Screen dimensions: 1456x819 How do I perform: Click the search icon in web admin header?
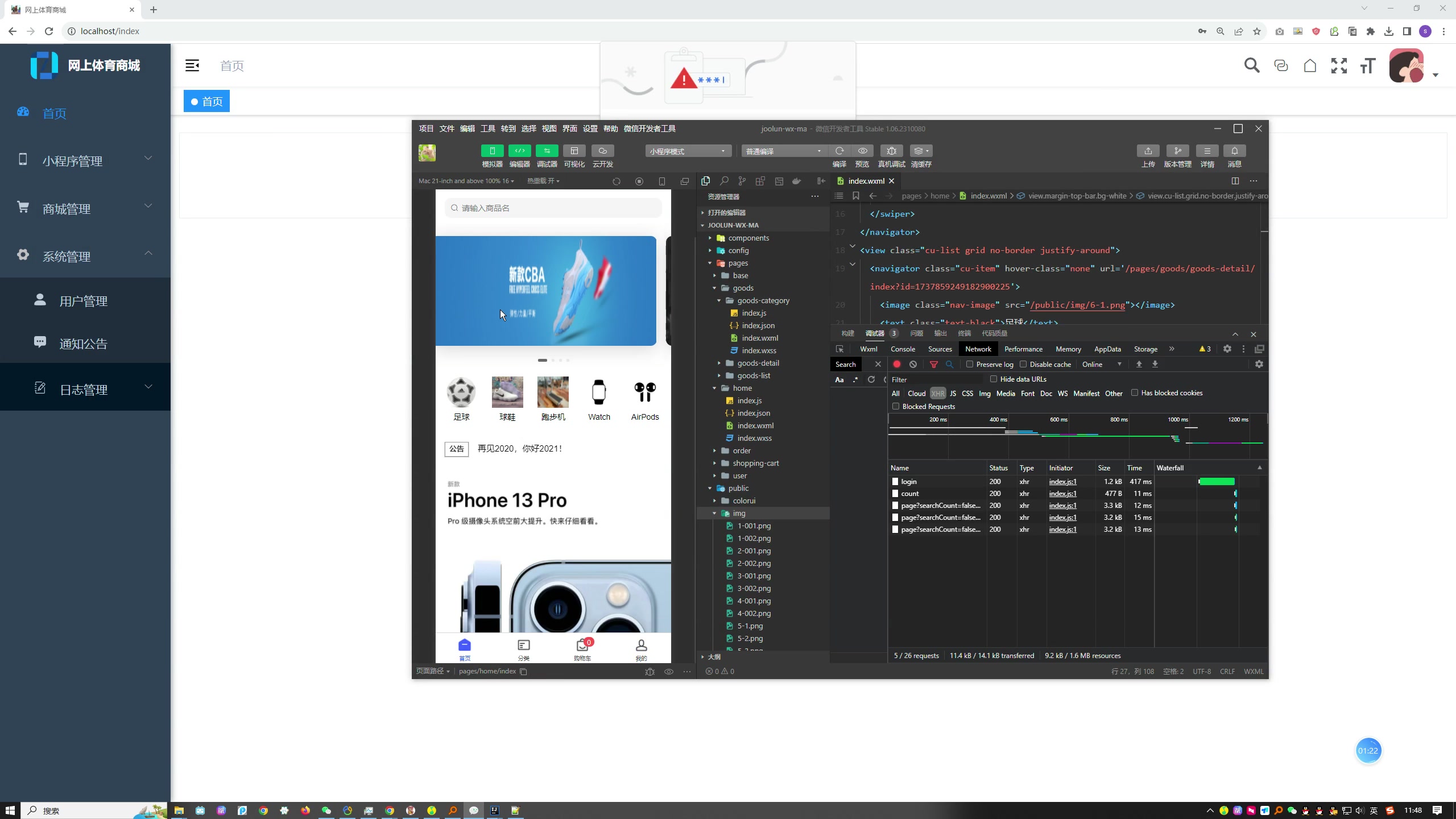[1251, 65]
